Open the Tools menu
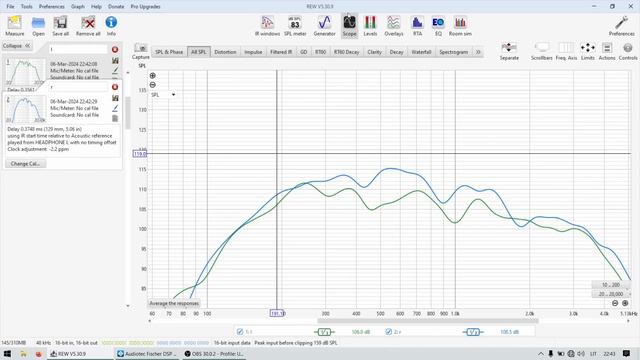This screenshot has width=640, height=360. click(27, 7)
